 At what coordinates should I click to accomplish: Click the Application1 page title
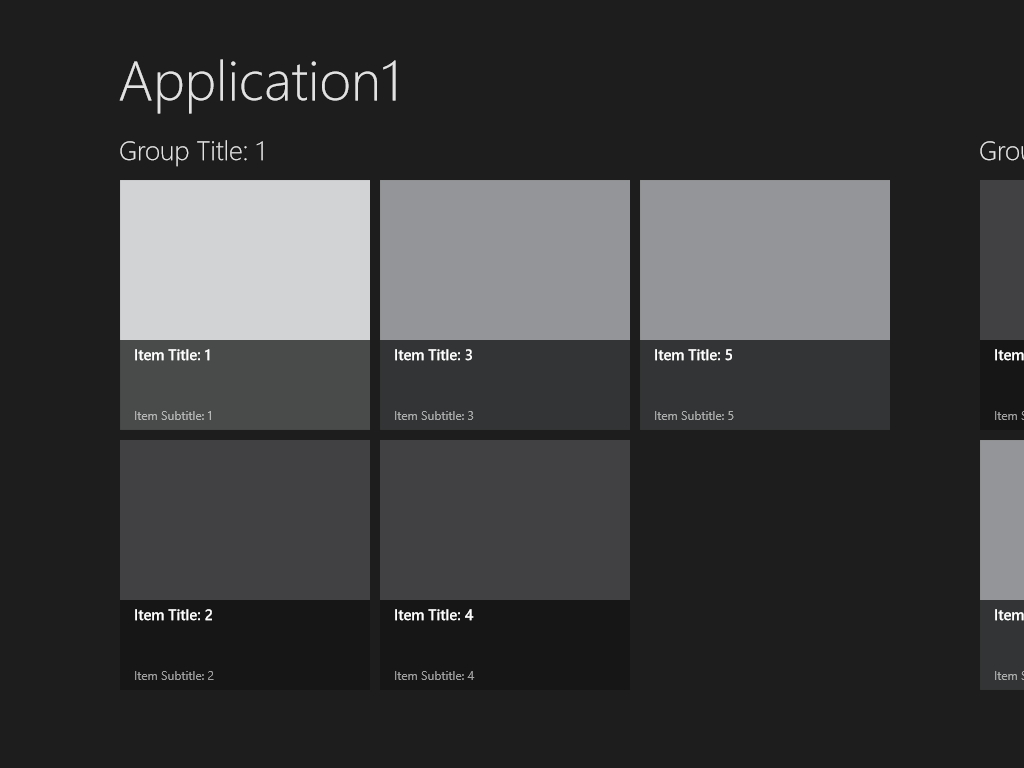point(260,82)
